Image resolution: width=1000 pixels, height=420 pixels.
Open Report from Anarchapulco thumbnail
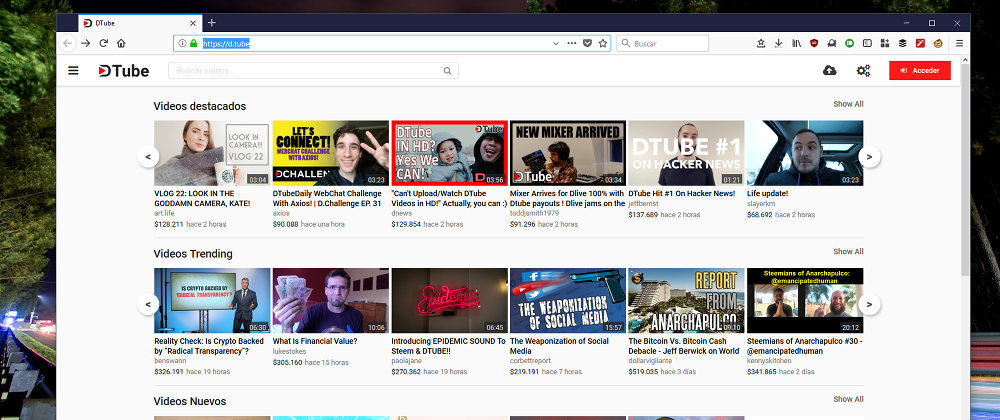(x=686, y=301)
